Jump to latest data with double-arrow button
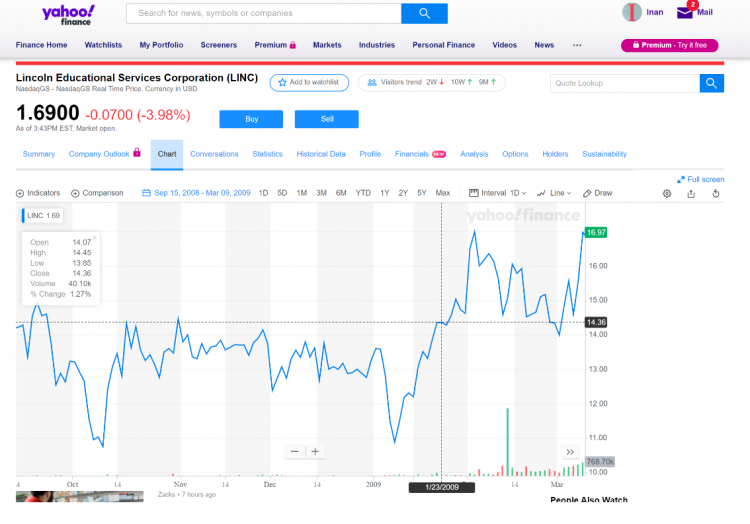The width and height of the screenshot is (750, 524). click(570, 451)
